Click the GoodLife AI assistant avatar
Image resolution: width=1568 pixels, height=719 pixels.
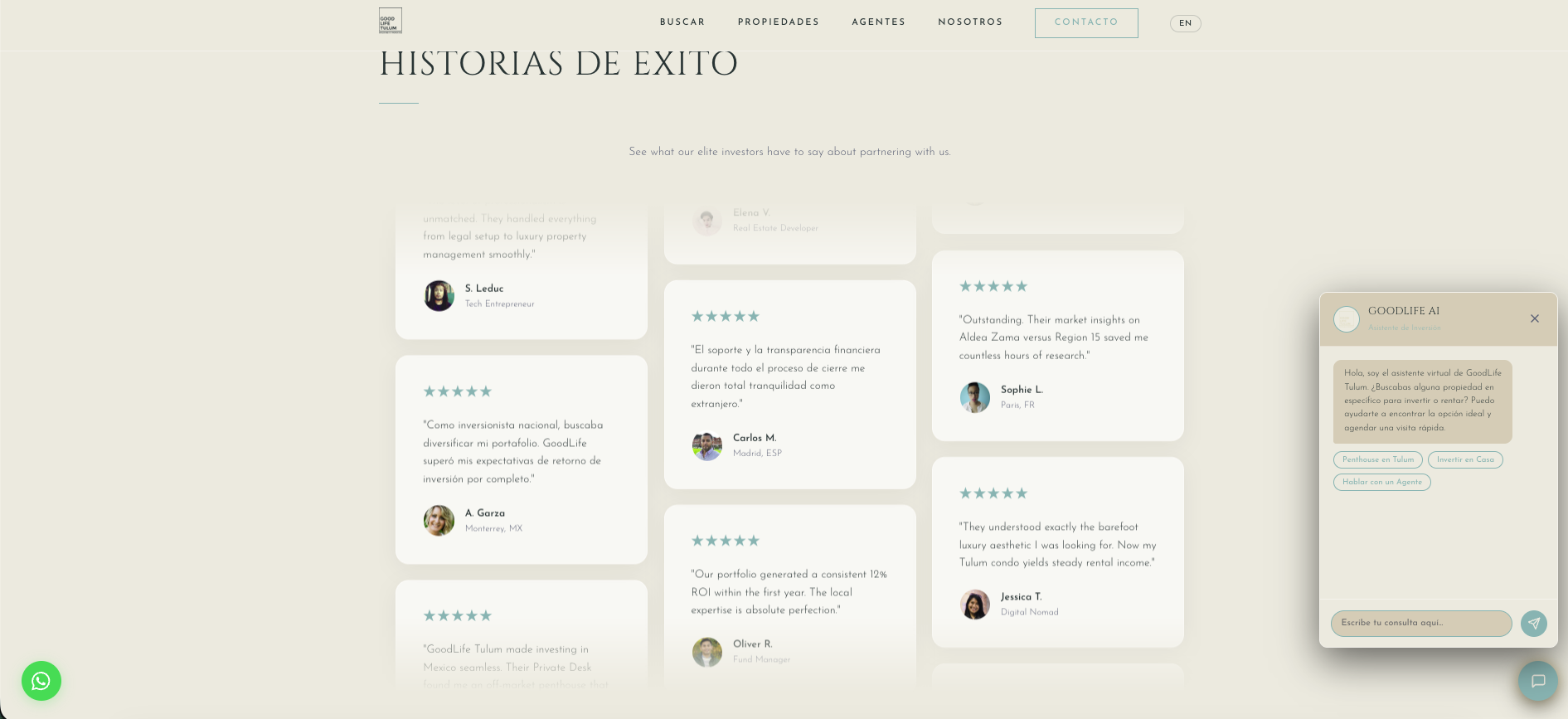1346,319
